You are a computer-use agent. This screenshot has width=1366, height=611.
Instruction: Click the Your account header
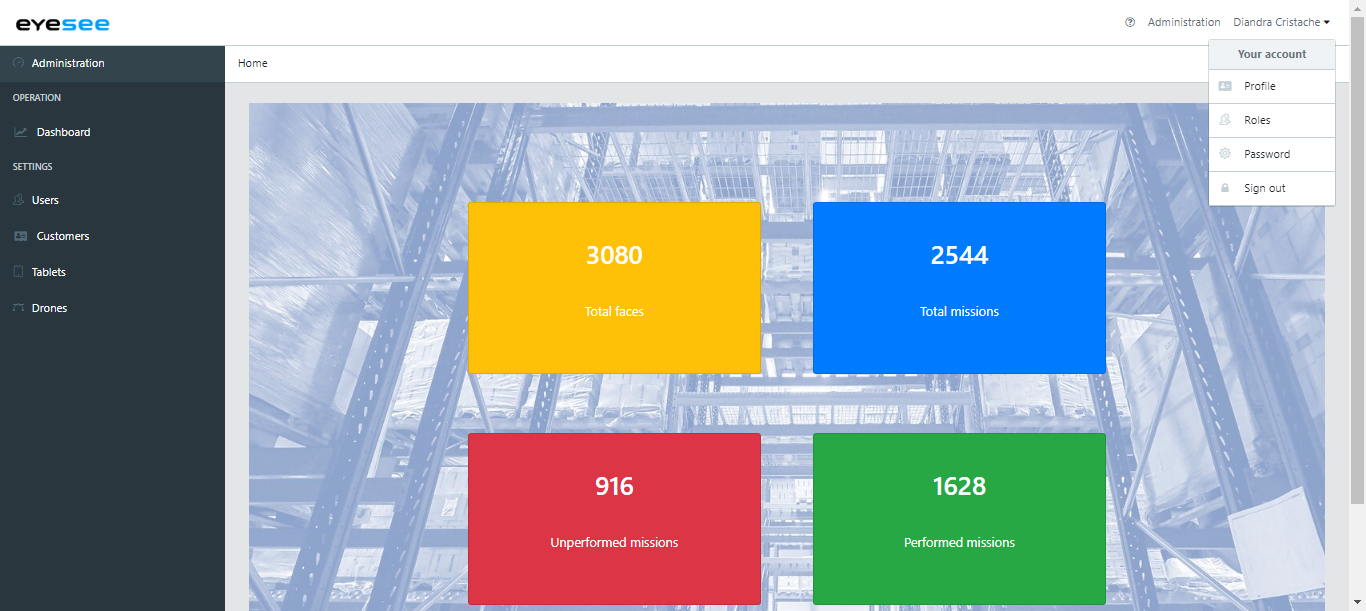[x=1272, y=54]
